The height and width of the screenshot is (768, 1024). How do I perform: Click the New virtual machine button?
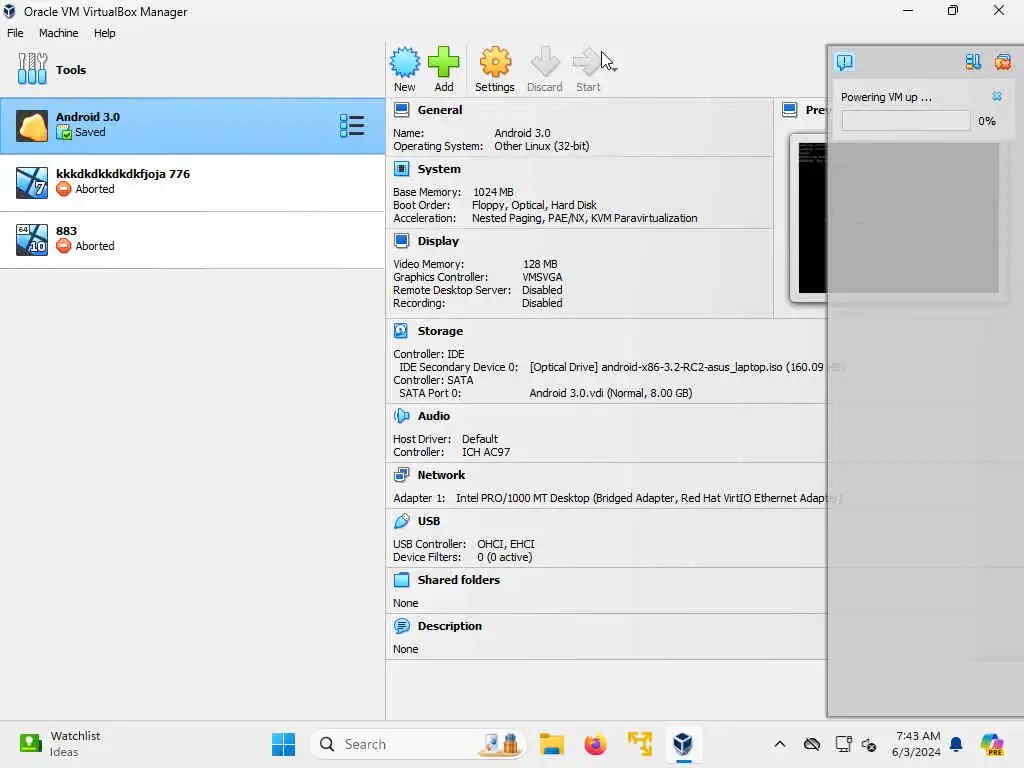(405, 69)
